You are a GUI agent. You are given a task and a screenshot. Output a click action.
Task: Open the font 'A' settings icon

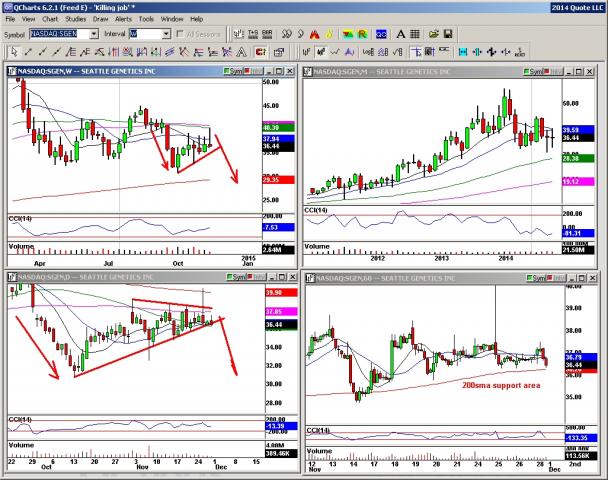401,34
